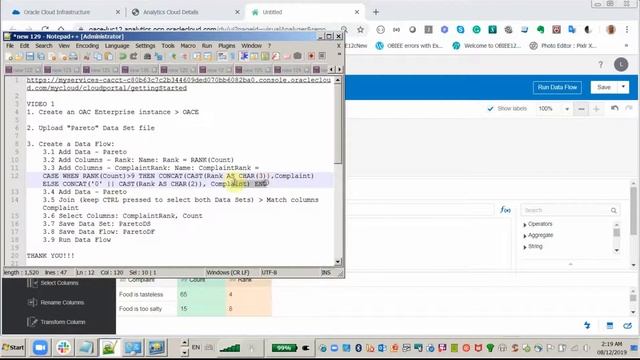Image resolution: width=640 pixels, height=360 pixels.
Task: Click the Notepad++ taskbar button
Action: pyautogui.click(x=109, y=348)
